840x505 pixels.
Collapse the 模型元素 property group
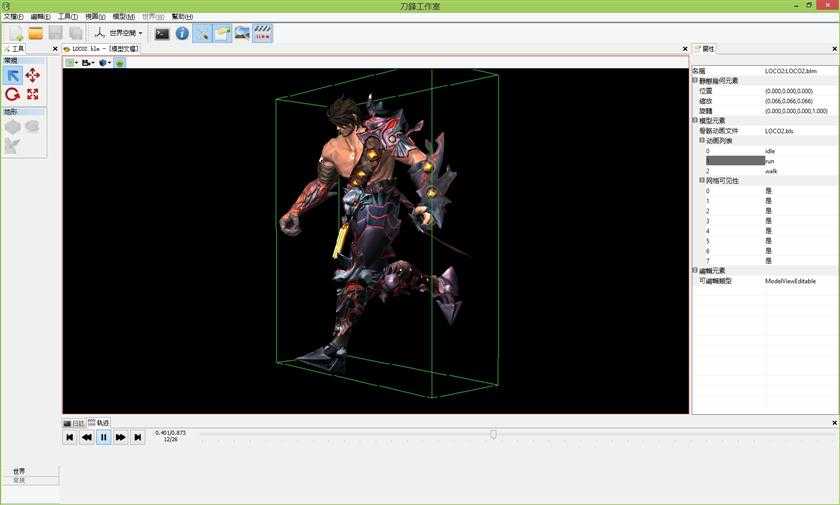point(695,120)
